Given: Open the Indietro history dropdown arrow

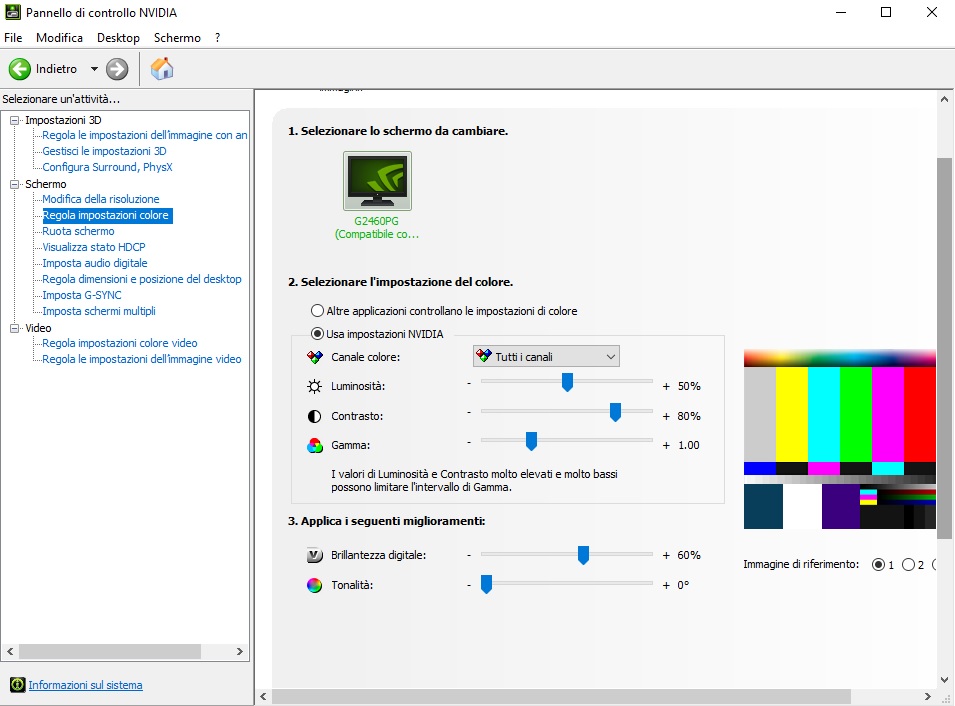Looking at the screenshot, I should pyautogui.click(x=94, y=69).
